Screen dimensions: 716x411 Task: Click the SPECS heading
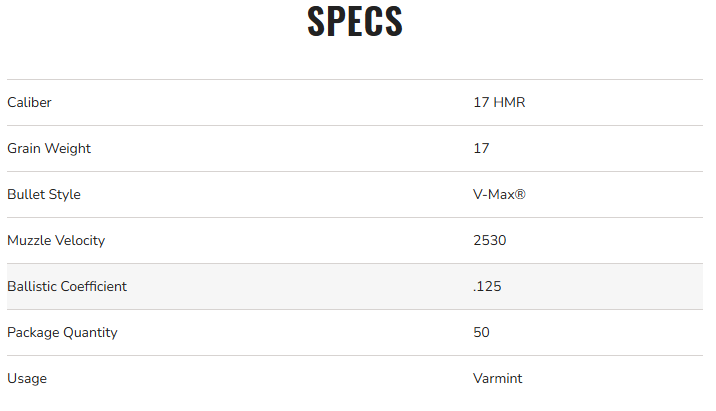[x=355, y=22]
